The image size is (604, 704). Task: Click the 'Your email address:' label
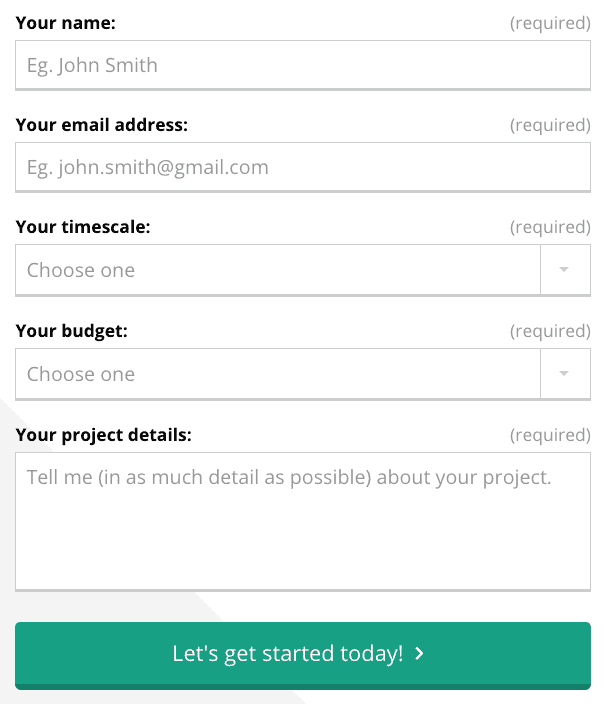click(x=101, y=125)
